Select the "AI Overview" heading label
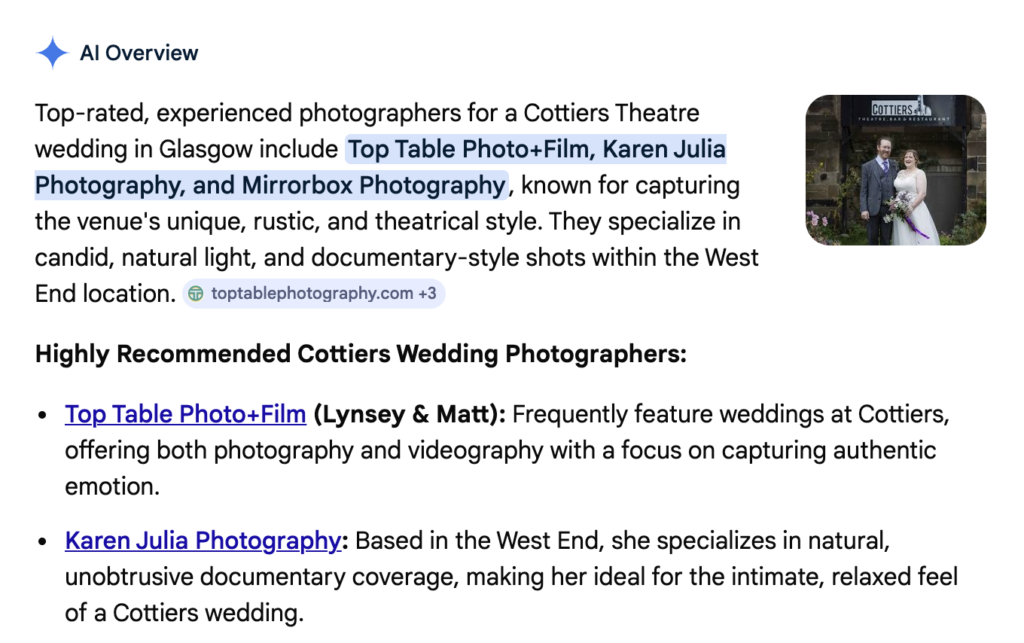Screen dimensions: 1024x643 (139, 53)
